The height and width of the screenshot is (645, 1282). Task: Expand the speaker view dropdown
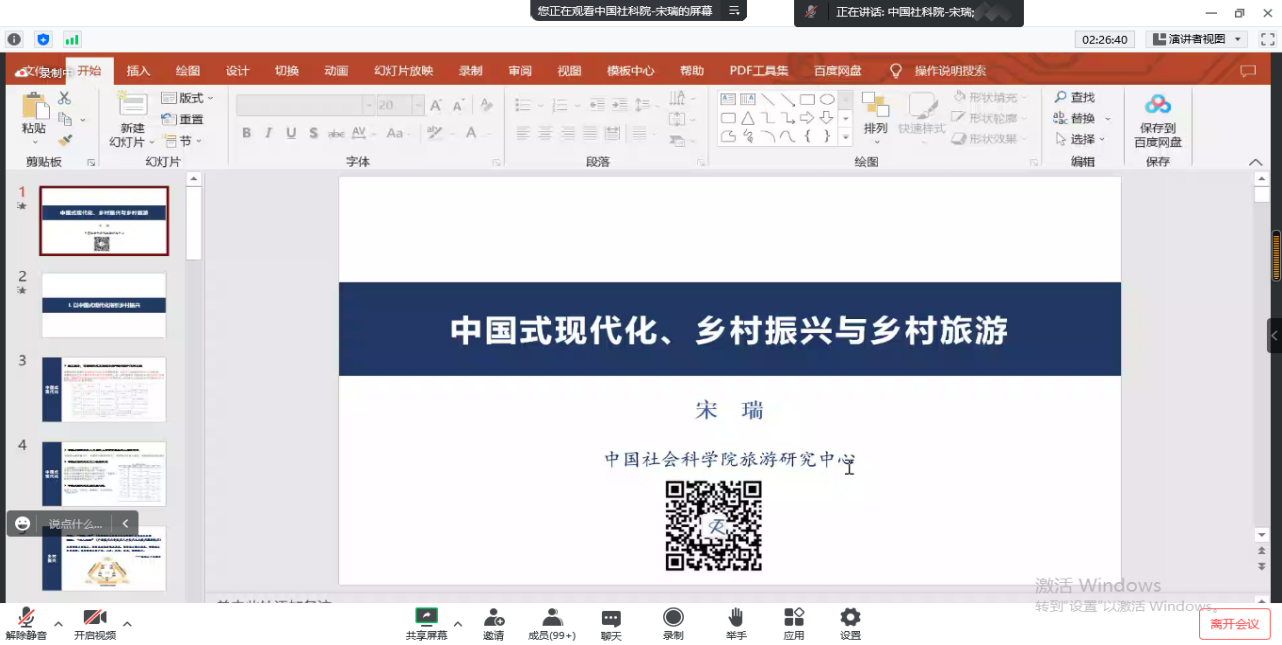[x=1196, y=39]
